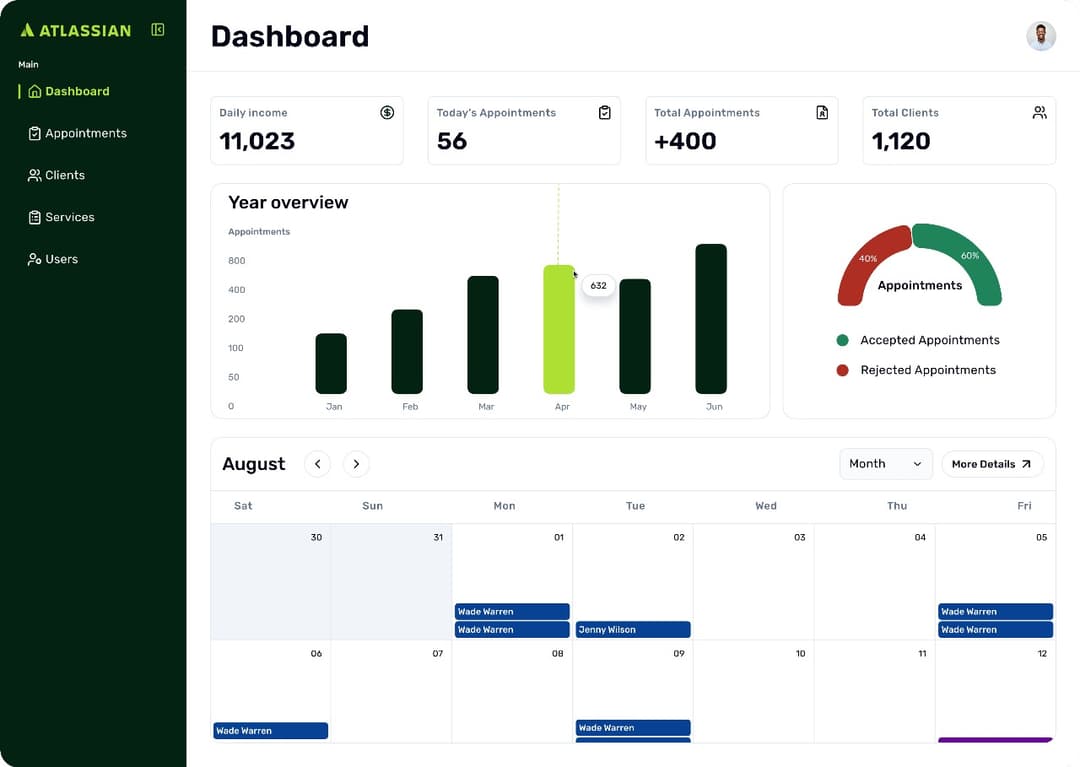1080x767 pixels.
Task: Select the Jan bar in Year overview
Action: pyautogui.click(x=331, y=364)
